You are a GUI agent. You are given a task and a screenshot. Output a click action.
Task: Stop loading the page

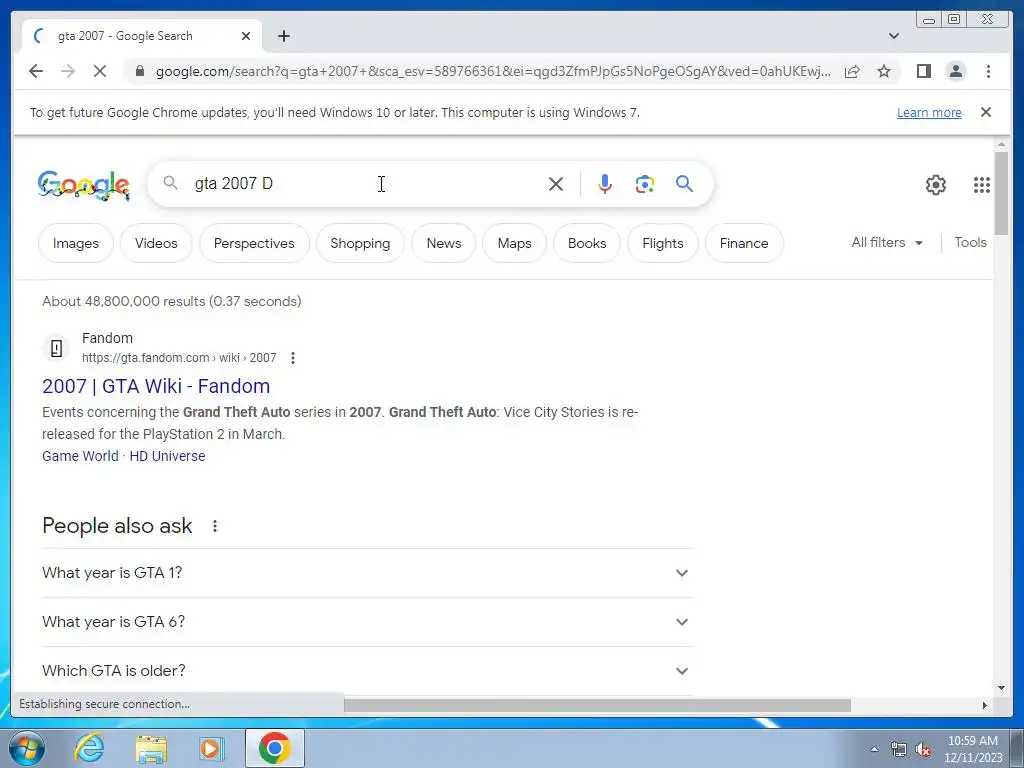99,71
